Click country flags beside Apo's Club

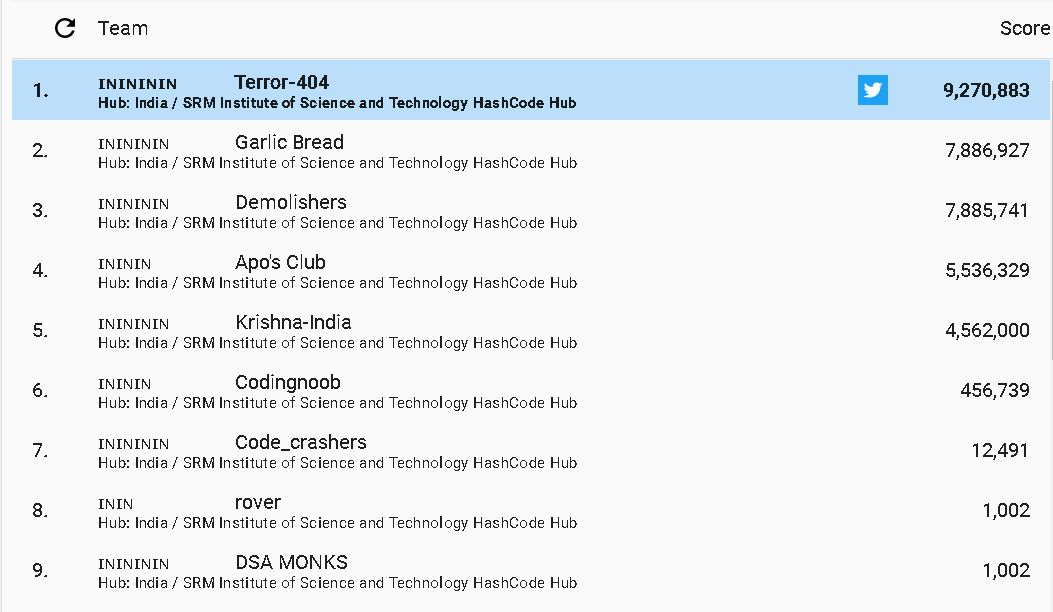[x=124, y=264]
